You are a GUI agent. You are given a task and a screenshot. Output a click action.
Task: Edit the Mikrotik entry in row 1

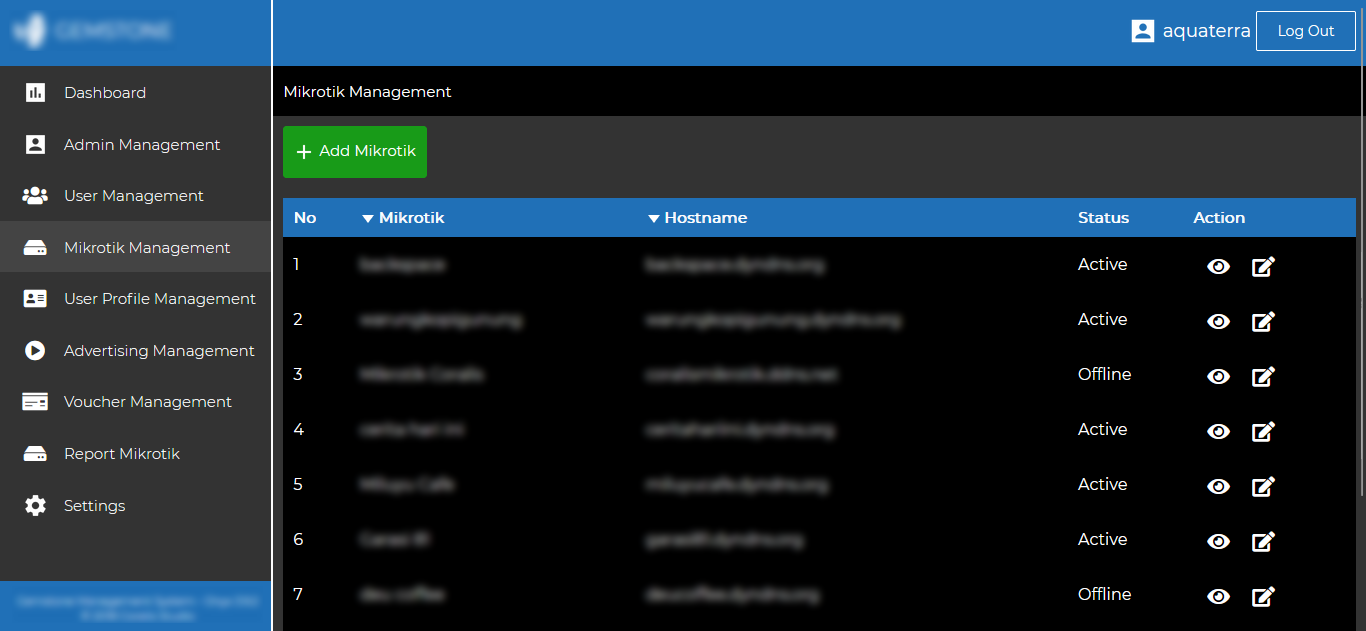(1263, 267)
